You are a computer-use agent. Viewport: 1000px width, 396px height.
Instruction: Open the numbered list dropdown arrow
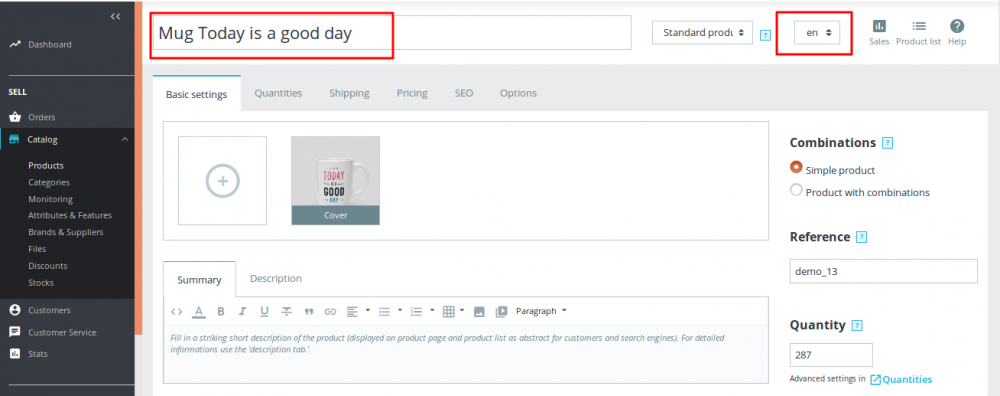click(x=432, y=311)
